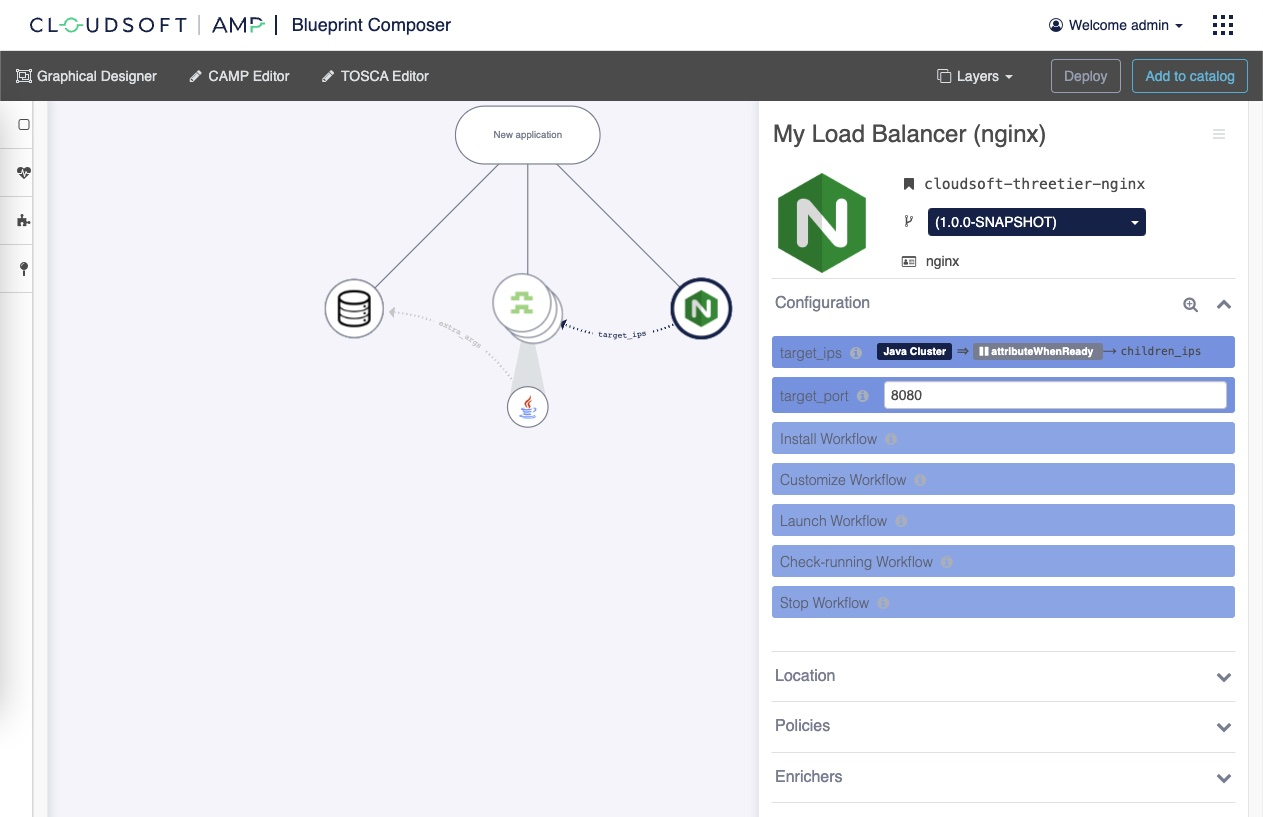1263x817 pixels.
Task: Click the bookmark icon next to cloudsoft-threetier-nginx
Action: coord(909,184)
